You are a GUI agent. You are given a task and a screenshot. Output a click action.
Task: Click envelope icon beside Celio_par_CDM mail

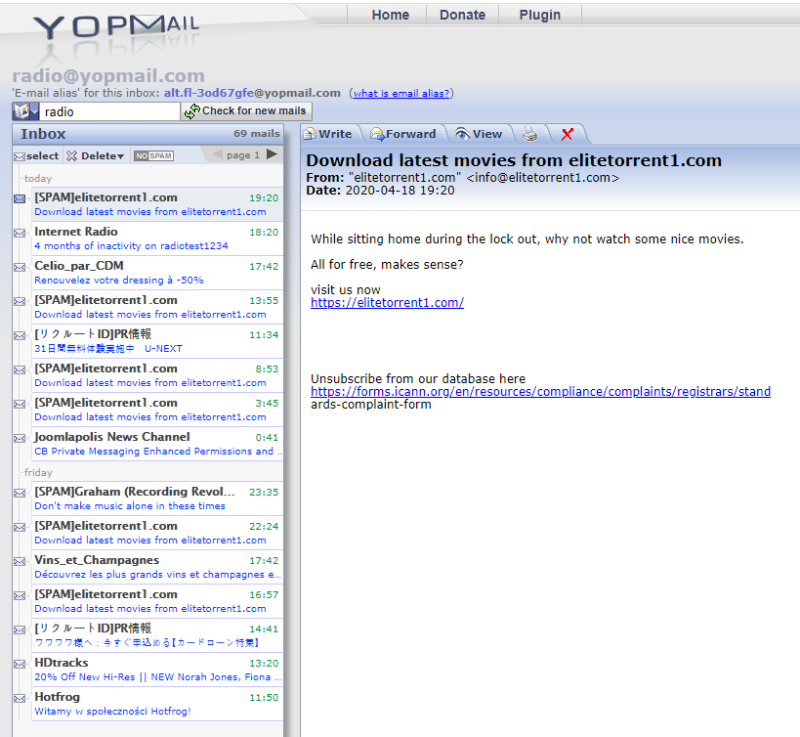(x=20, y=267)
